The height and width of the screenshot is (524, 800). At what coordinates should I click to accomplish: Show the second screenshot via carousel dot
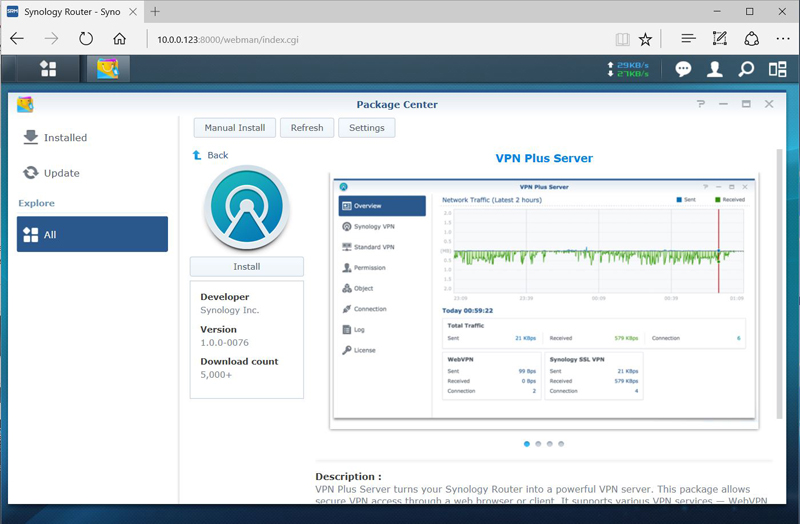pyautogui.click(x=538, y=443)
